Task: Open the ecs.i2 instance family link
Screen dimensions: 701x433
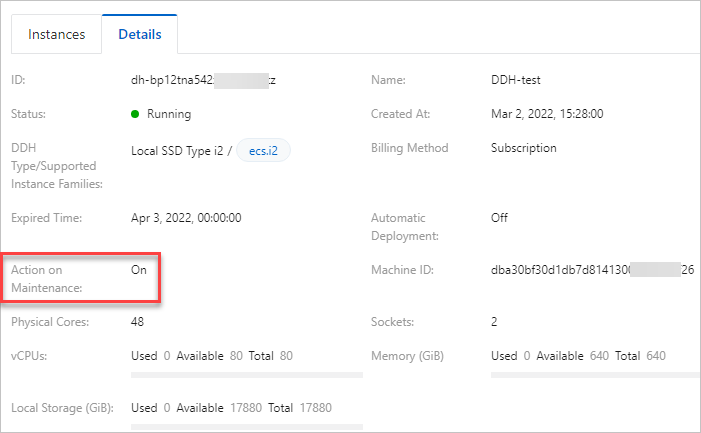Action: pos(263,151)
